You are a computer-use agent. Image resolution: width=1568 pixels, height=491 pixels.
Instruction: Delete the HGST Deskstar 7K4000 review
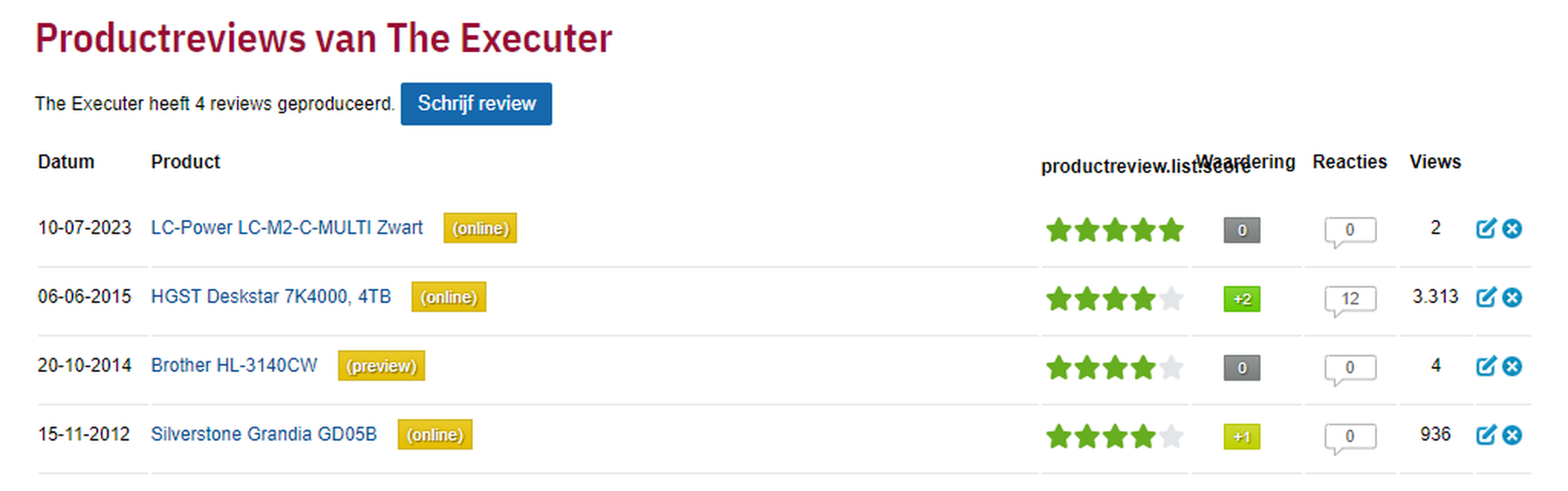pos(1512,297)
